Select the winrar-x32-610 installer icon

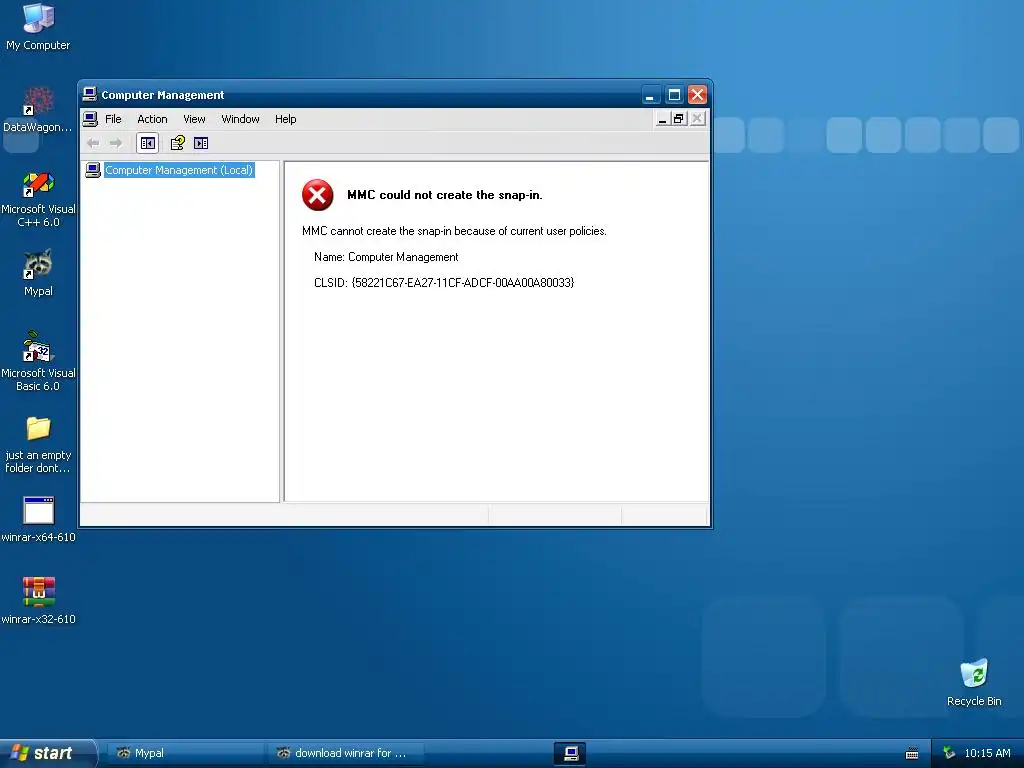[x=38, y=601]
